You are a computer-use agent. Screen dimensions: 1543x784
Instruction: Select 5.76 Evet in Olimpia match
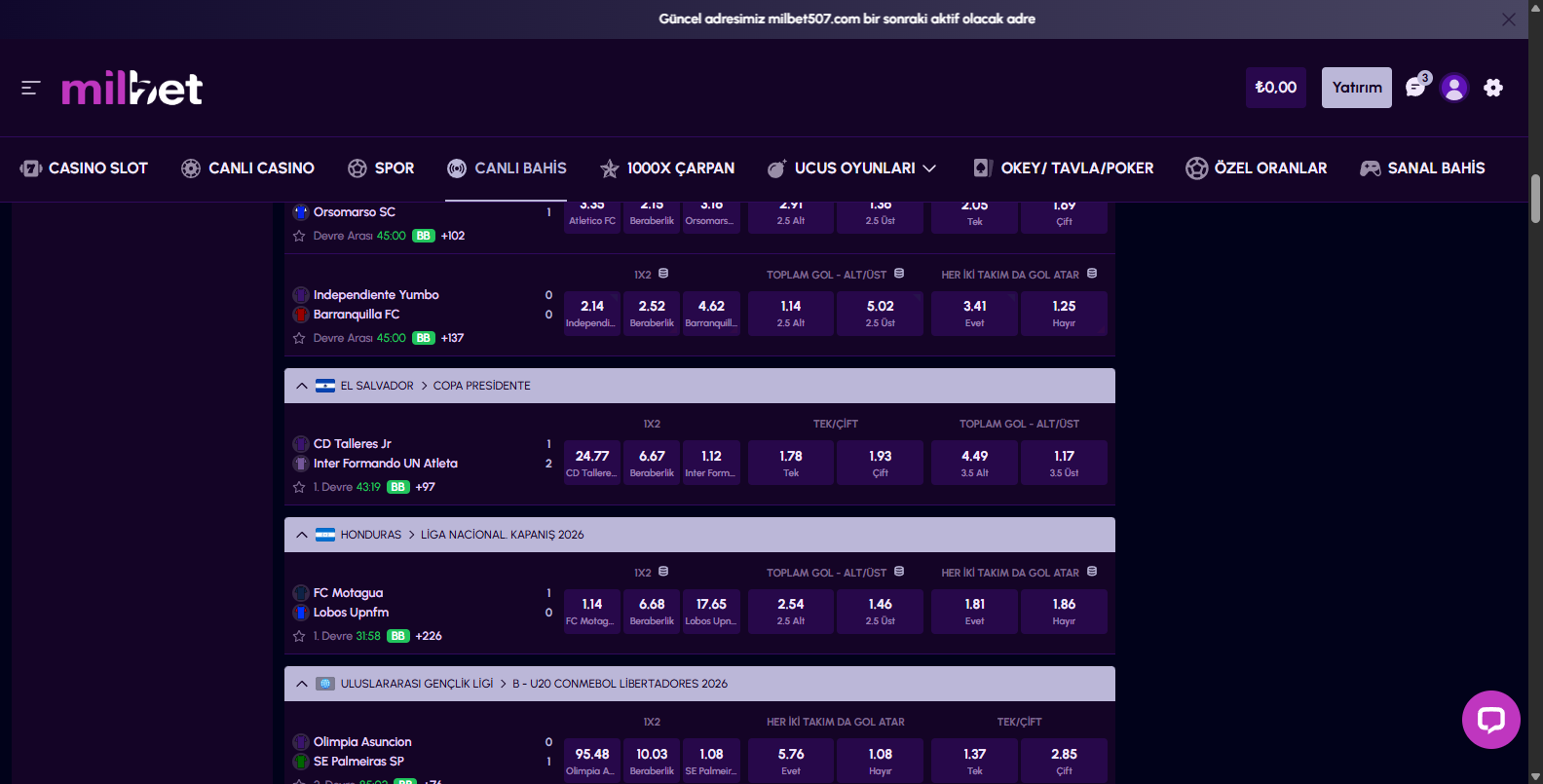pos(790,761)
